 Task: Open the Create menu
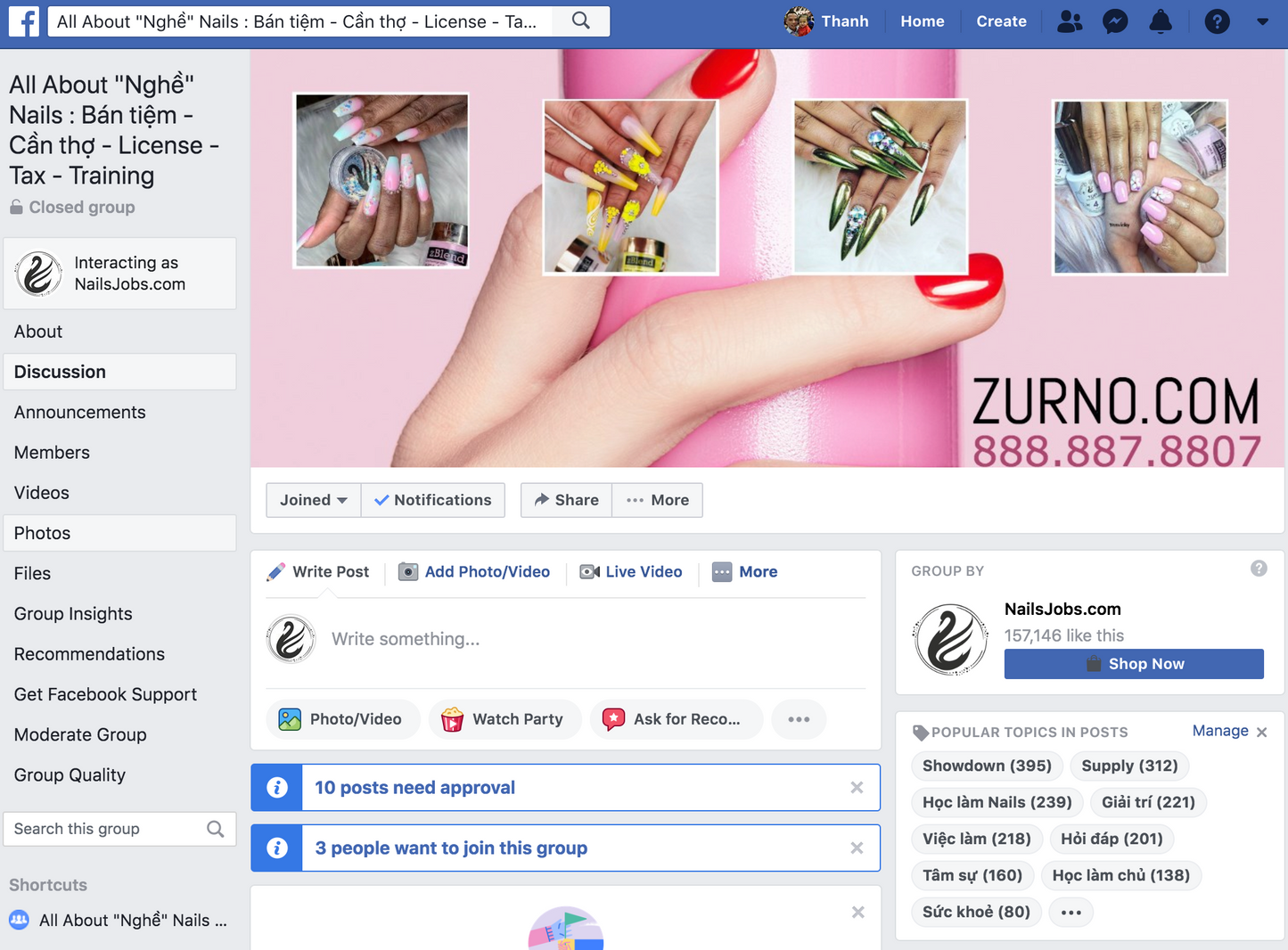1001,21
